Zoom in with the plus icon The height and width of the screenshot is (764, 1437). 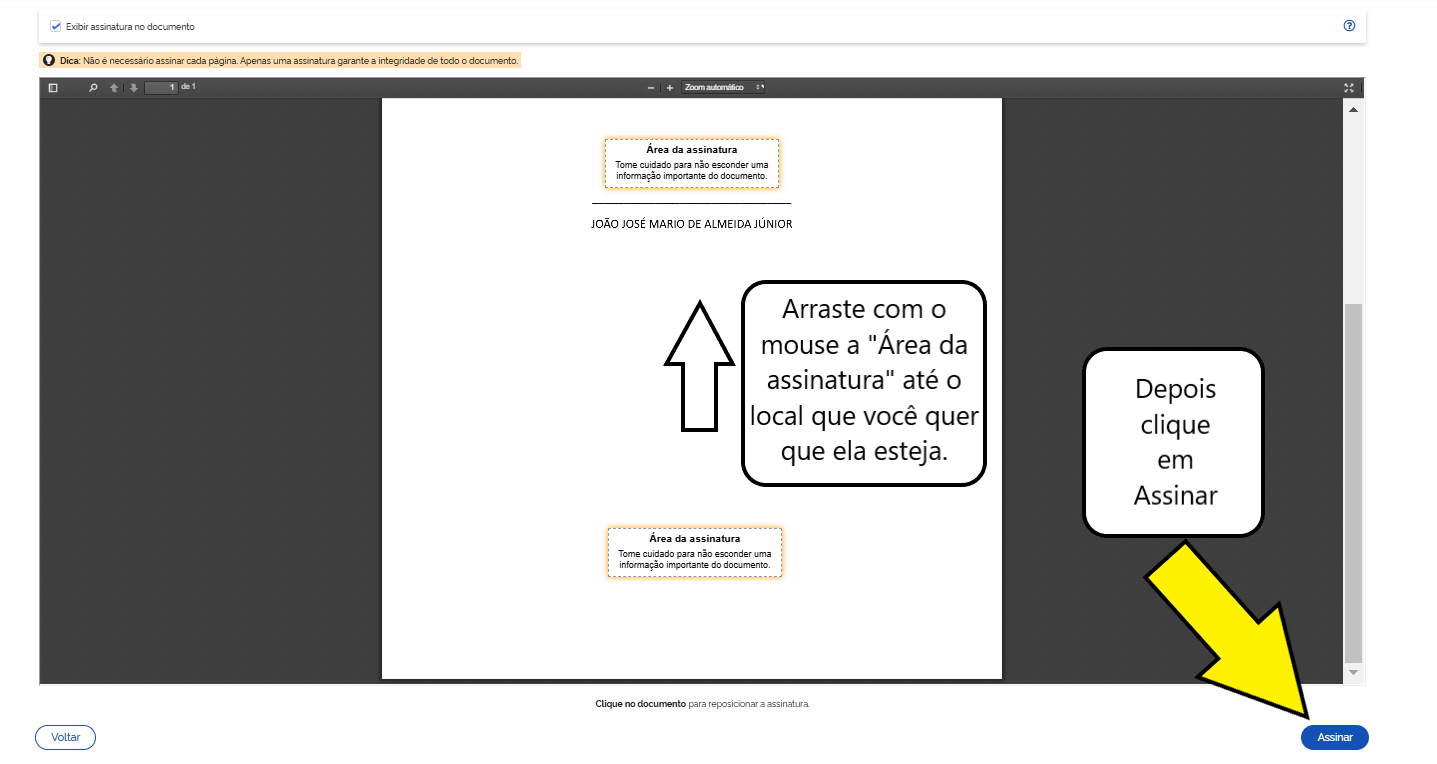pyautogui.click(x=670, y=88)
